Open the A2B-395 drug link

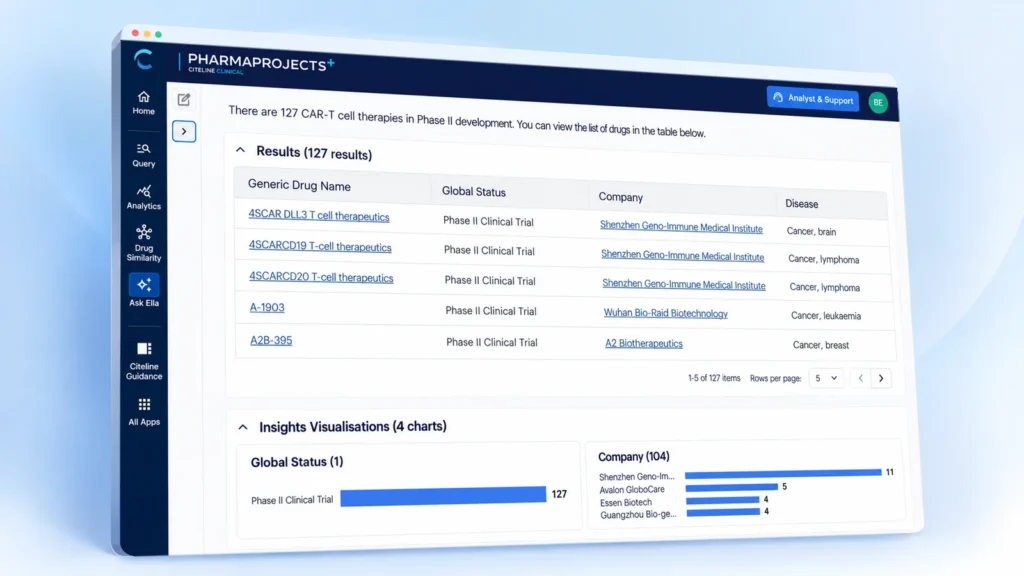tap(271, 340)
